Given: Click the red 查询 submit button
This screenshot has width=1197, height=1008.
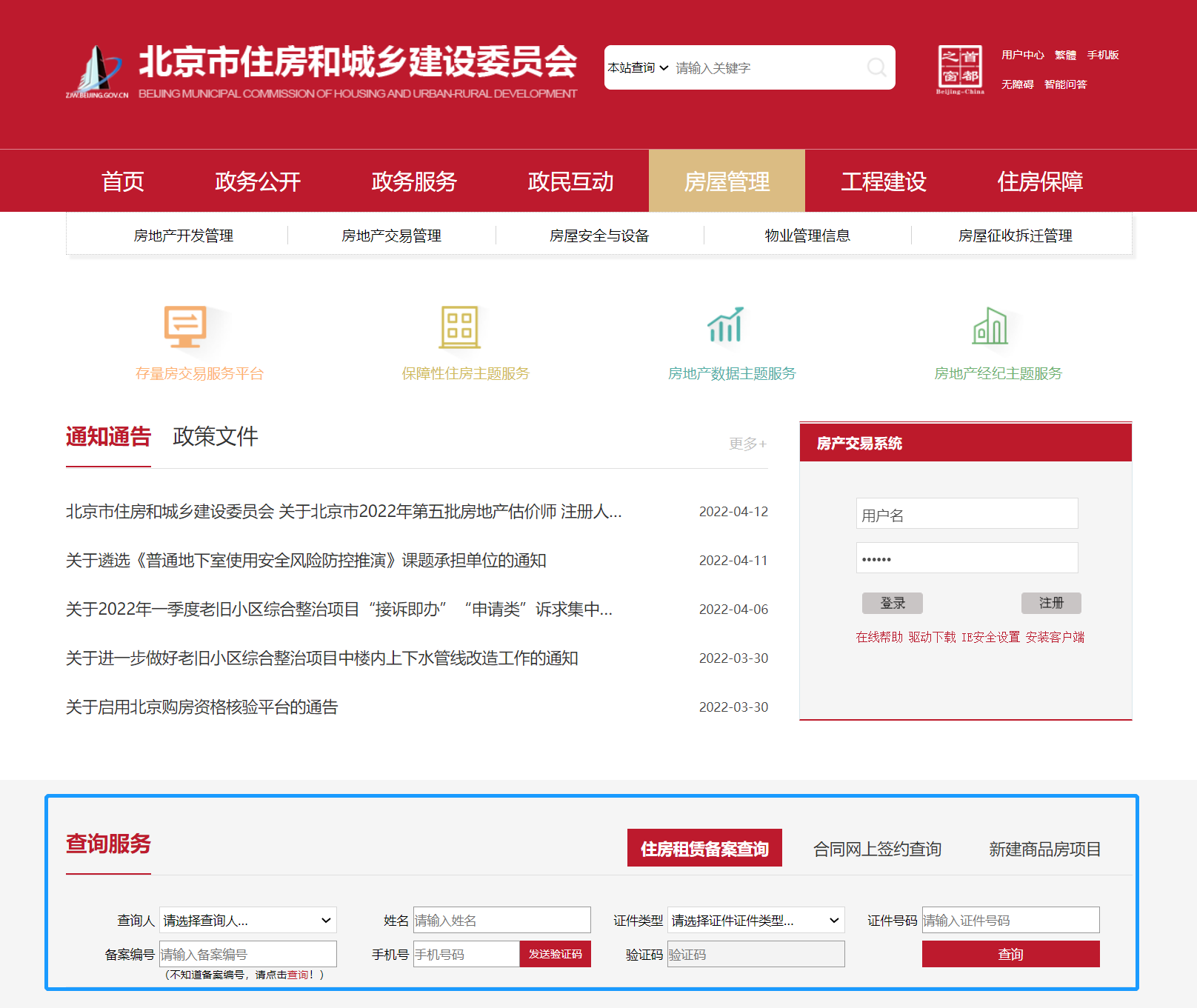Looking at the screenshot, I should (x=1010, y=954).
